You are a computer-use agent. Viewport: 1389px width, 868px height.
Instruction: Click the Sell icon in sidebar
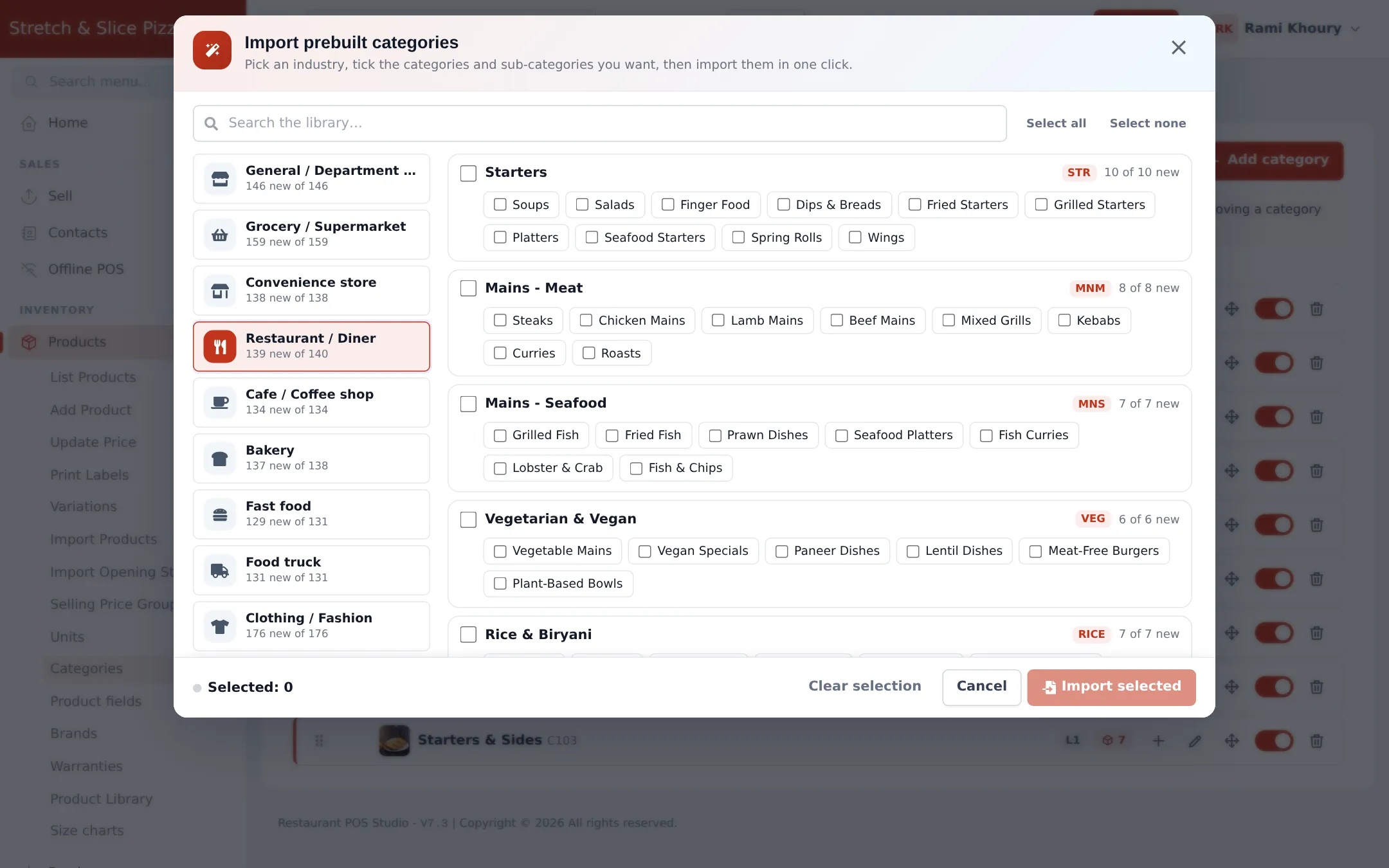pos(29,196)
